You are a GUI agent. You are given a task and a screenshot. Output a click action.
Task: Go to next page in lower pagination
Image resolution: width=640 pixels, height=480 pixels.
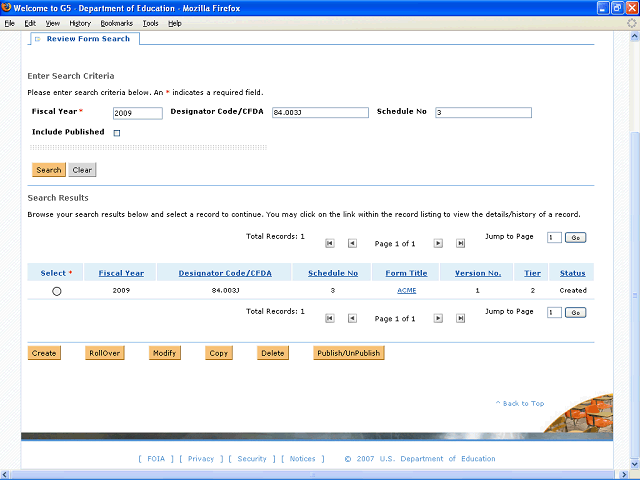[438, 318]
